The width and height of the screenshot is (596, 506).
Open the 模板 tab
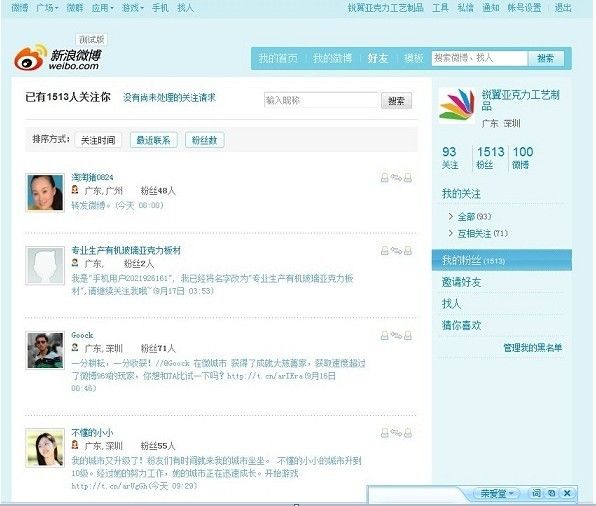pos(414,58)
